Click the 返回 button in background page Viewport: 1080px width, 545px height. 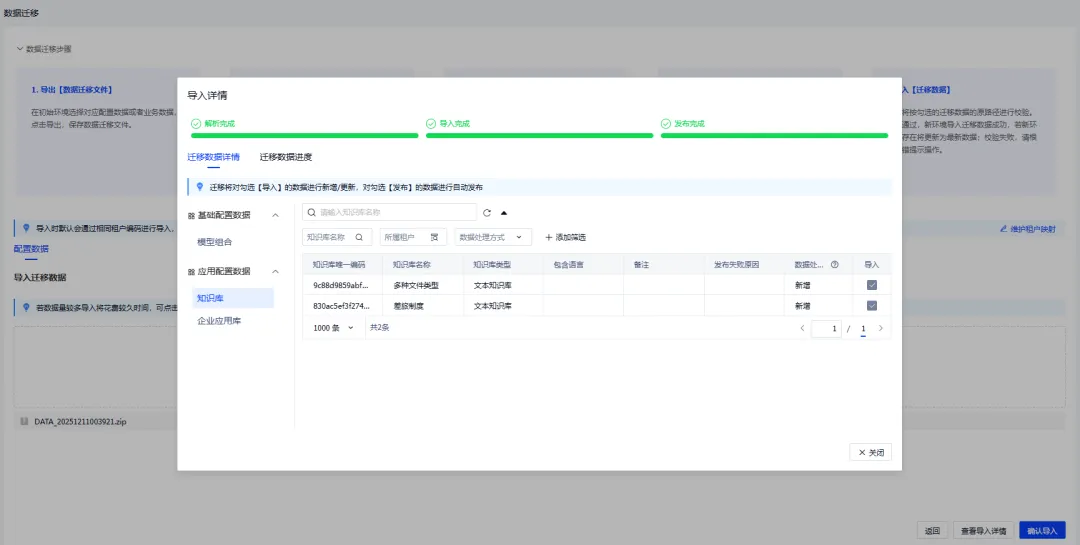[932, 531]
